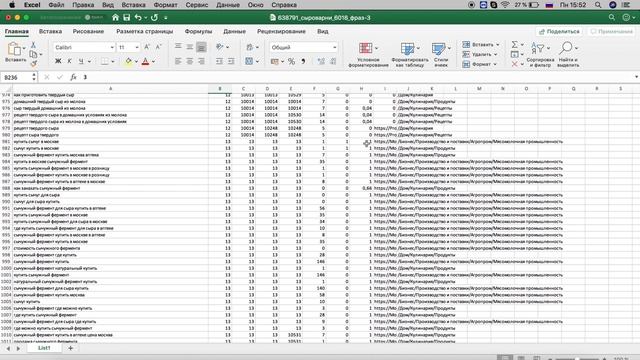Save the workbook with floppy icon
The width and height of the screenshot is (640, 360).
(127, 18)
